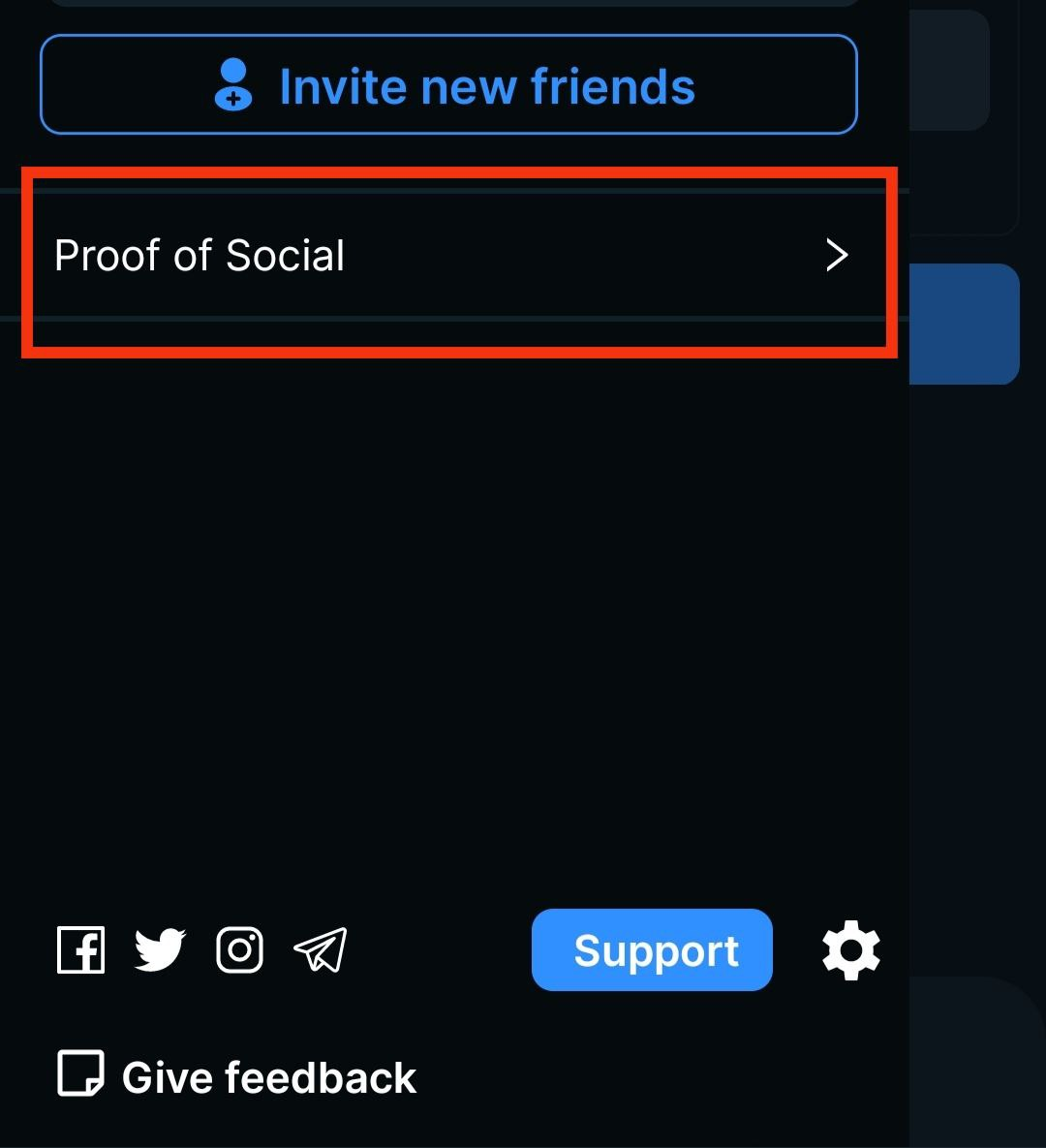Click the partially hidden blue button behind menu

coord(965,324)
